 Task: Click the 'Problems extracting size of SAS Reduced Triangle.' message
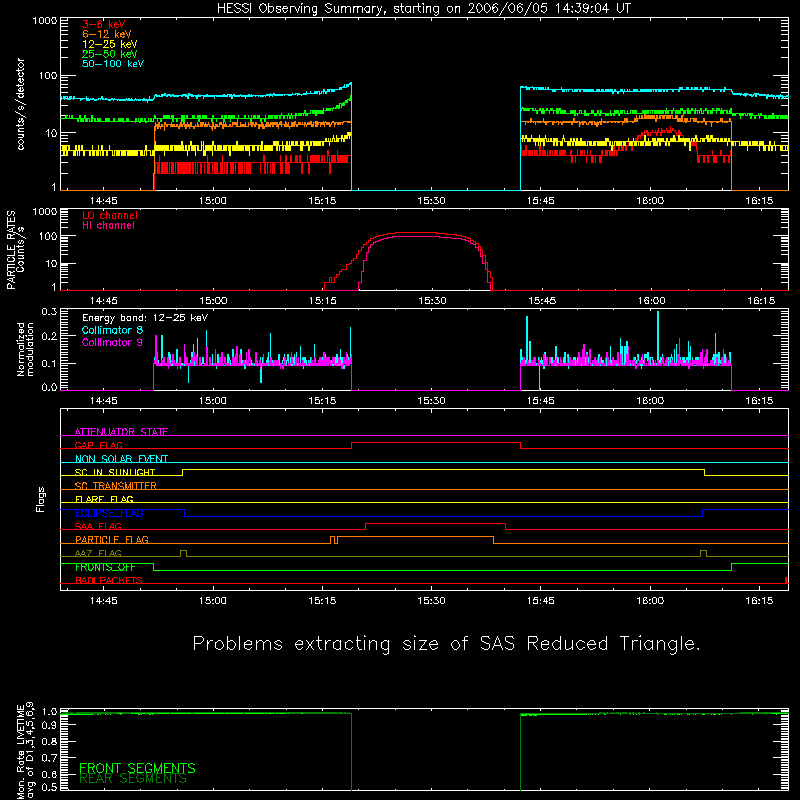coord(446,644)
